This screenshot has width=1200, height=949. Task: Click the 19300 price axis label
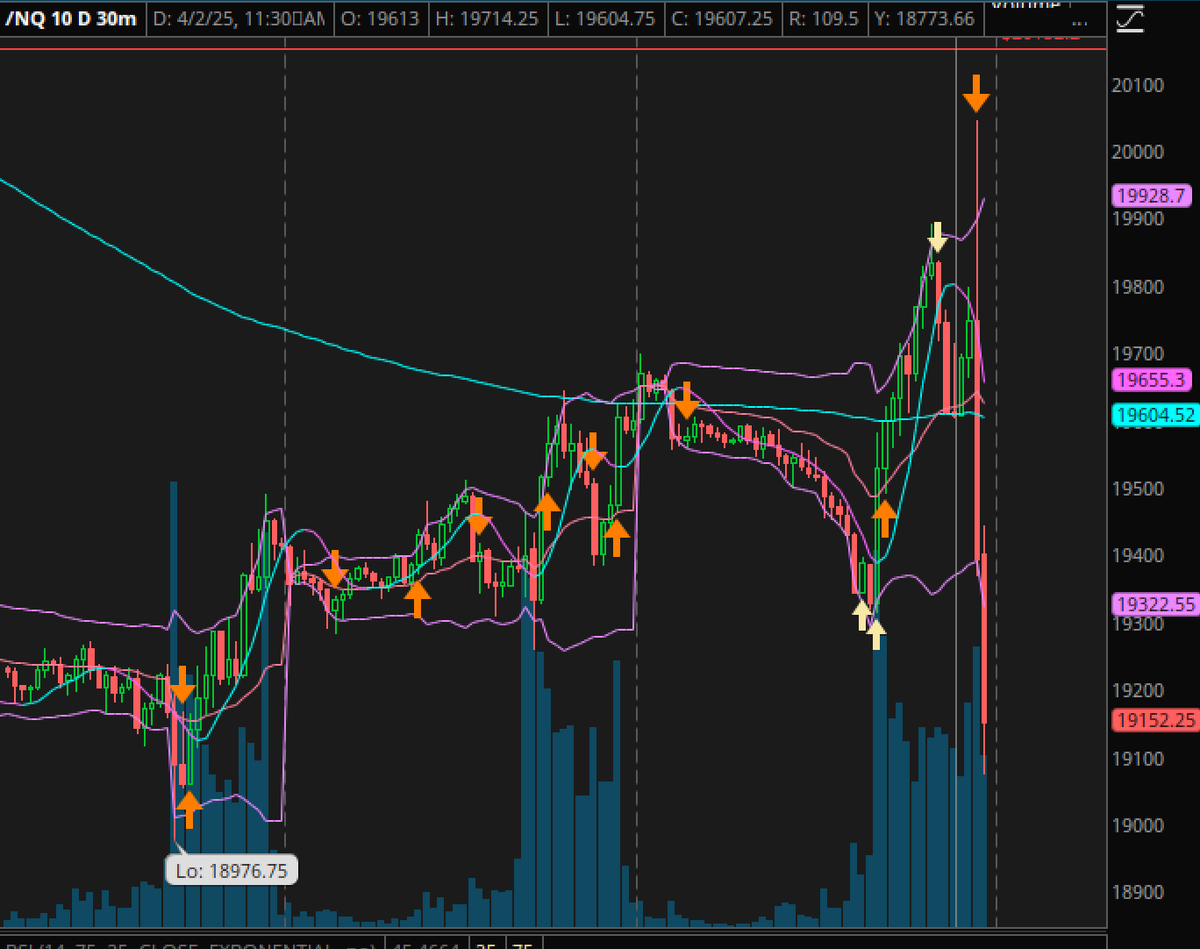pyautogui.click(x=1137, y=624)
